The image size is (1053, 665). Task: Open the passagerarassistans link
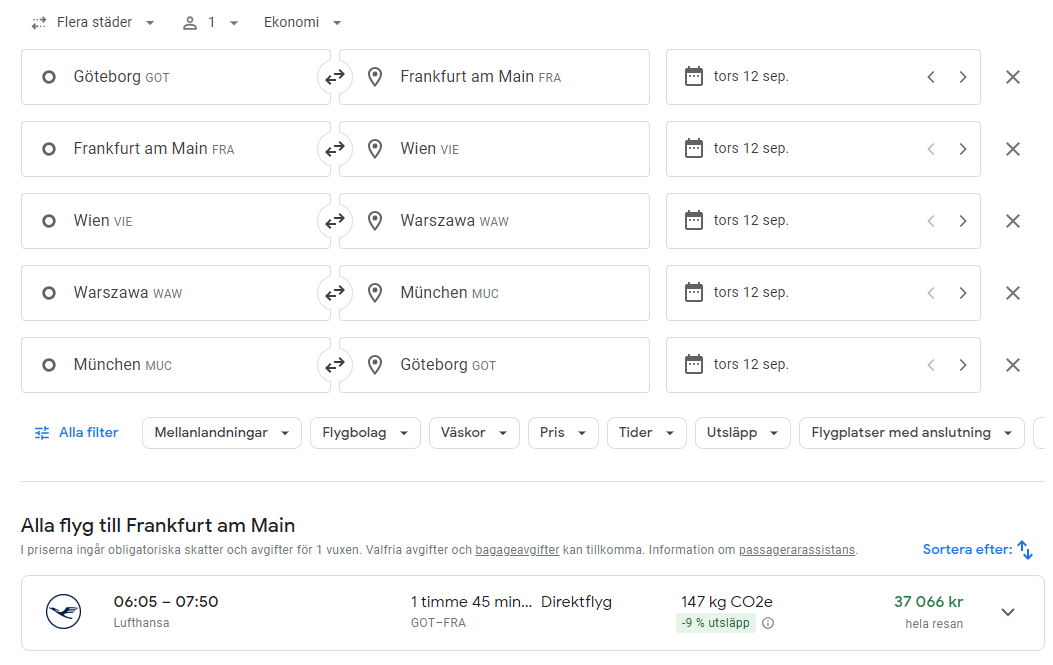pyautogui.click(x=797, y=550)
